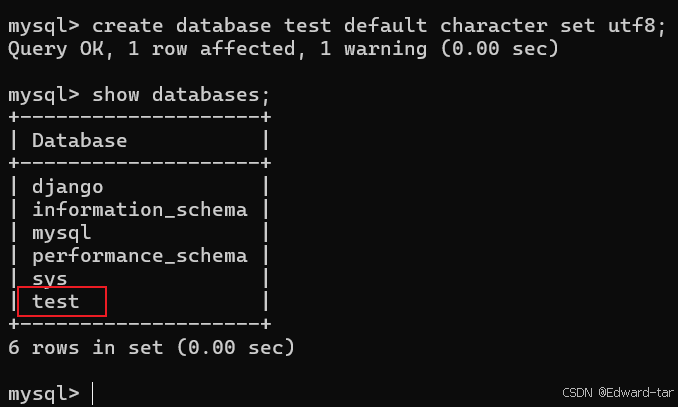This screenshot has height=407, width=678.
Task: Click the mysql> prompt before "create database"
Action: (x=43, y=27)
